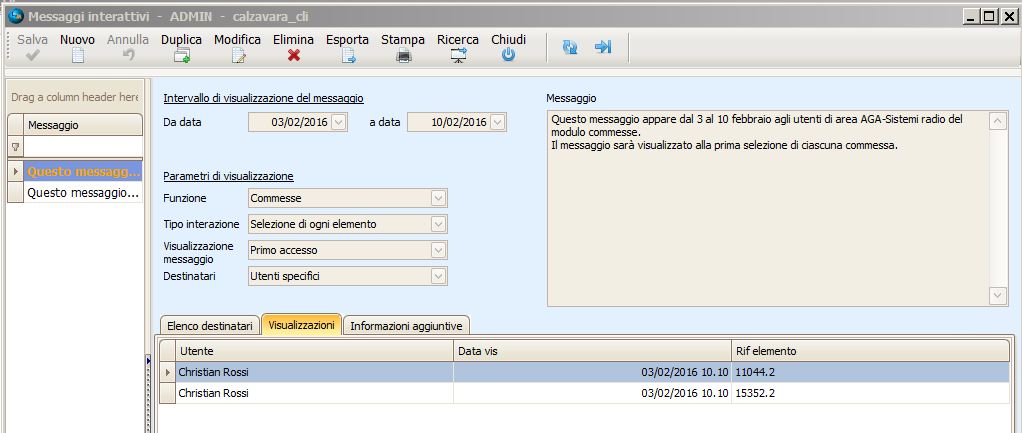
Task: Print using the Stampa icon
Action: (403, 56)
